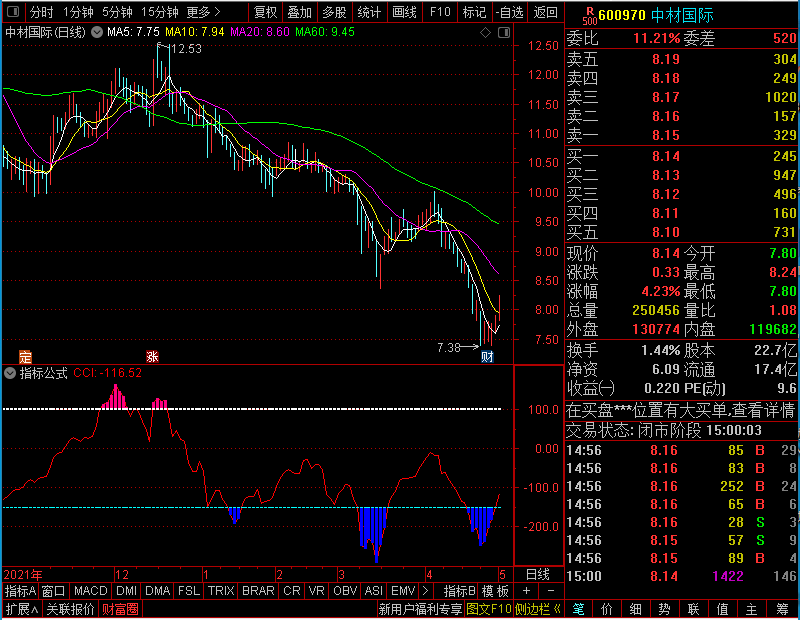Screen dimensions: 800x620
Task: Click the 财 marker on the chart
Action: [x=487, y=356]
